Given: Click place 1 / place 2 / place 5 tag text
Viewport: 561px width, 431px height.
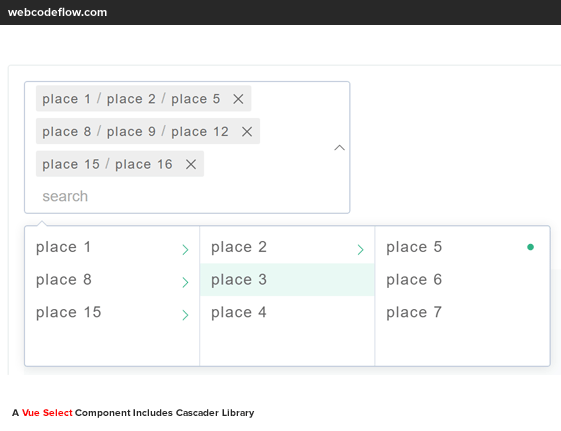Looking at the screenshot, I should click(131, 99).
